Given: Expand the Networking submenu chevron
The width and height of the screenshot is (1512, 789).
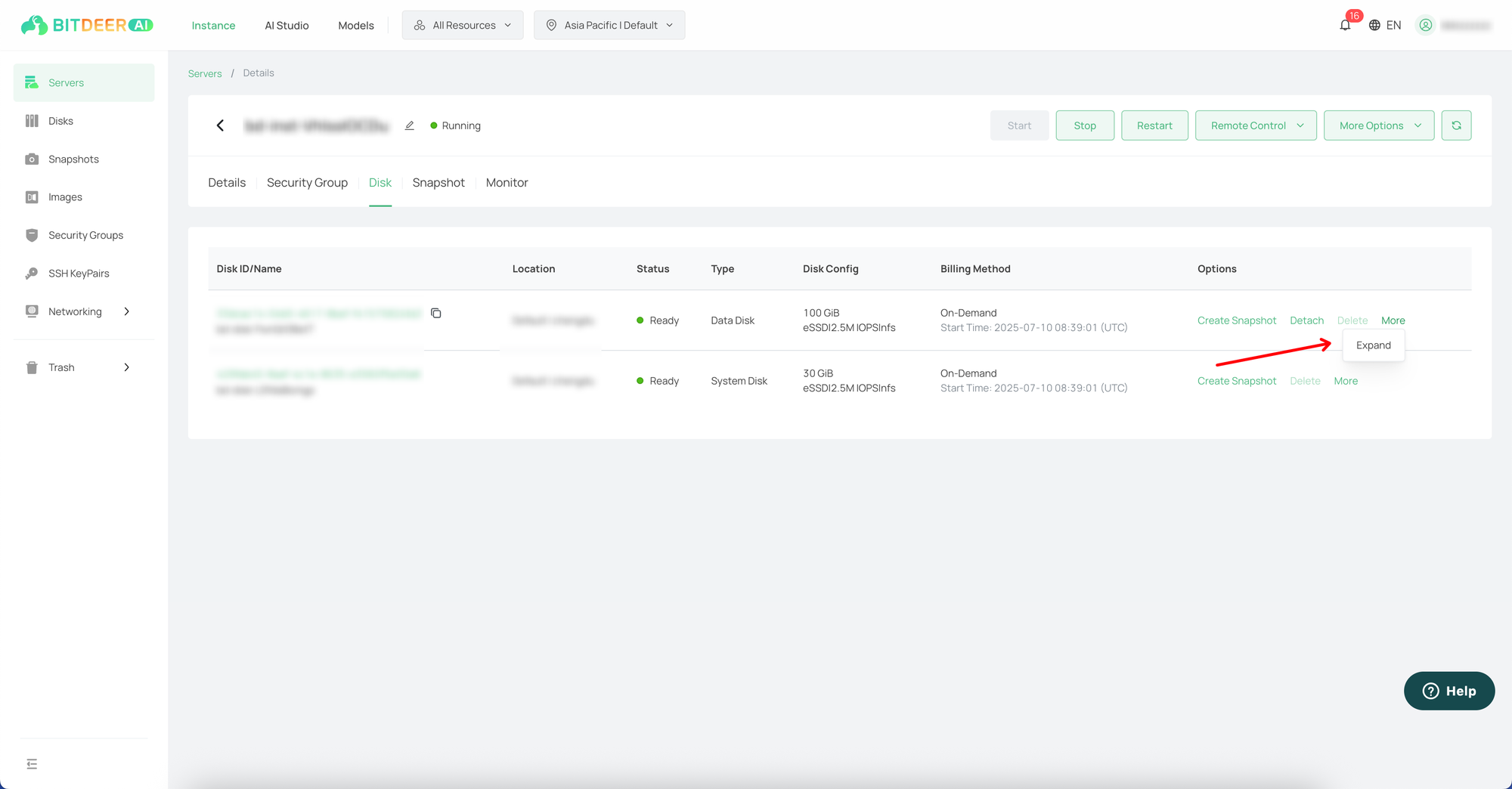Looking at the screenshot, I should click(x=126, y=311).
